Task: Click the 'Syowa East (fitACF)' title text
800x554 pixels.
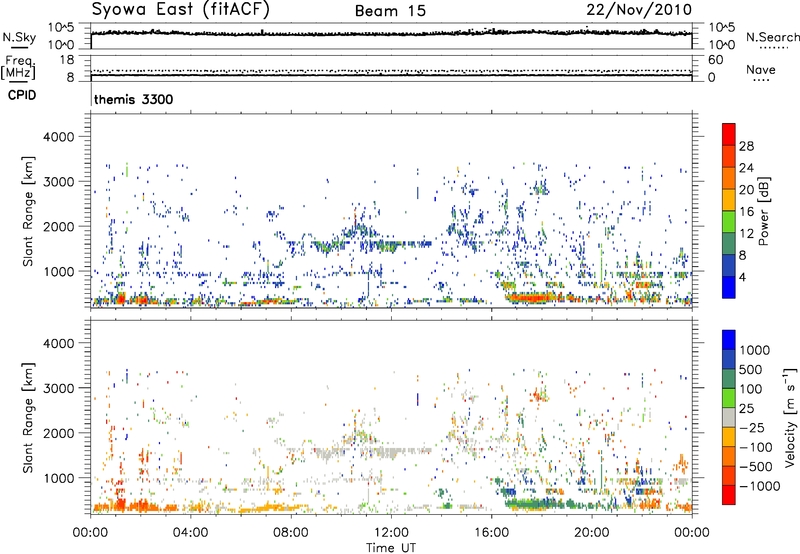Action: coord(180,9)
